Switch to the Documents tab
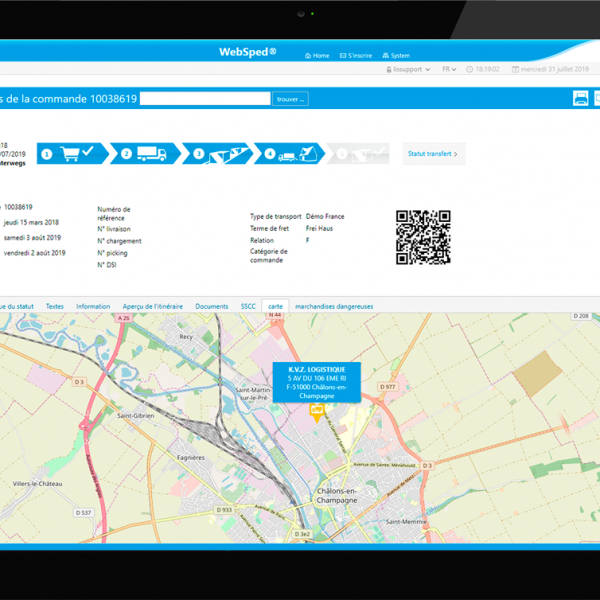 212,306
